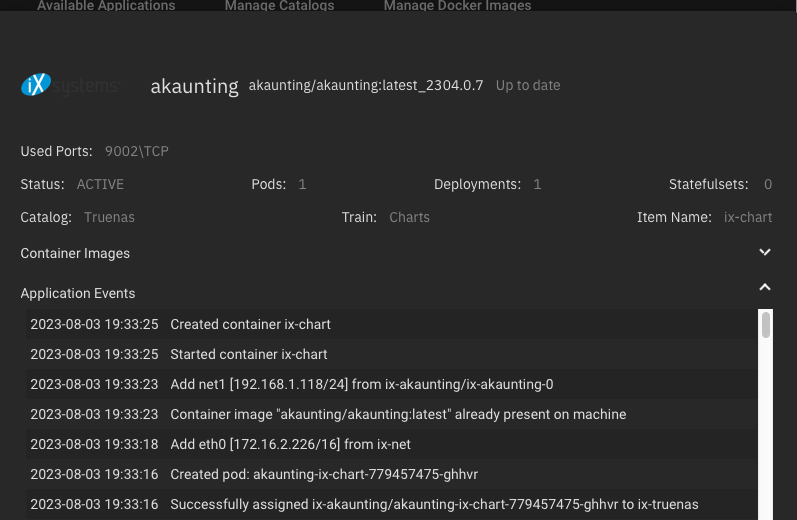Click the Container Images heading
797x520 pixels.
tap(75, 253)
